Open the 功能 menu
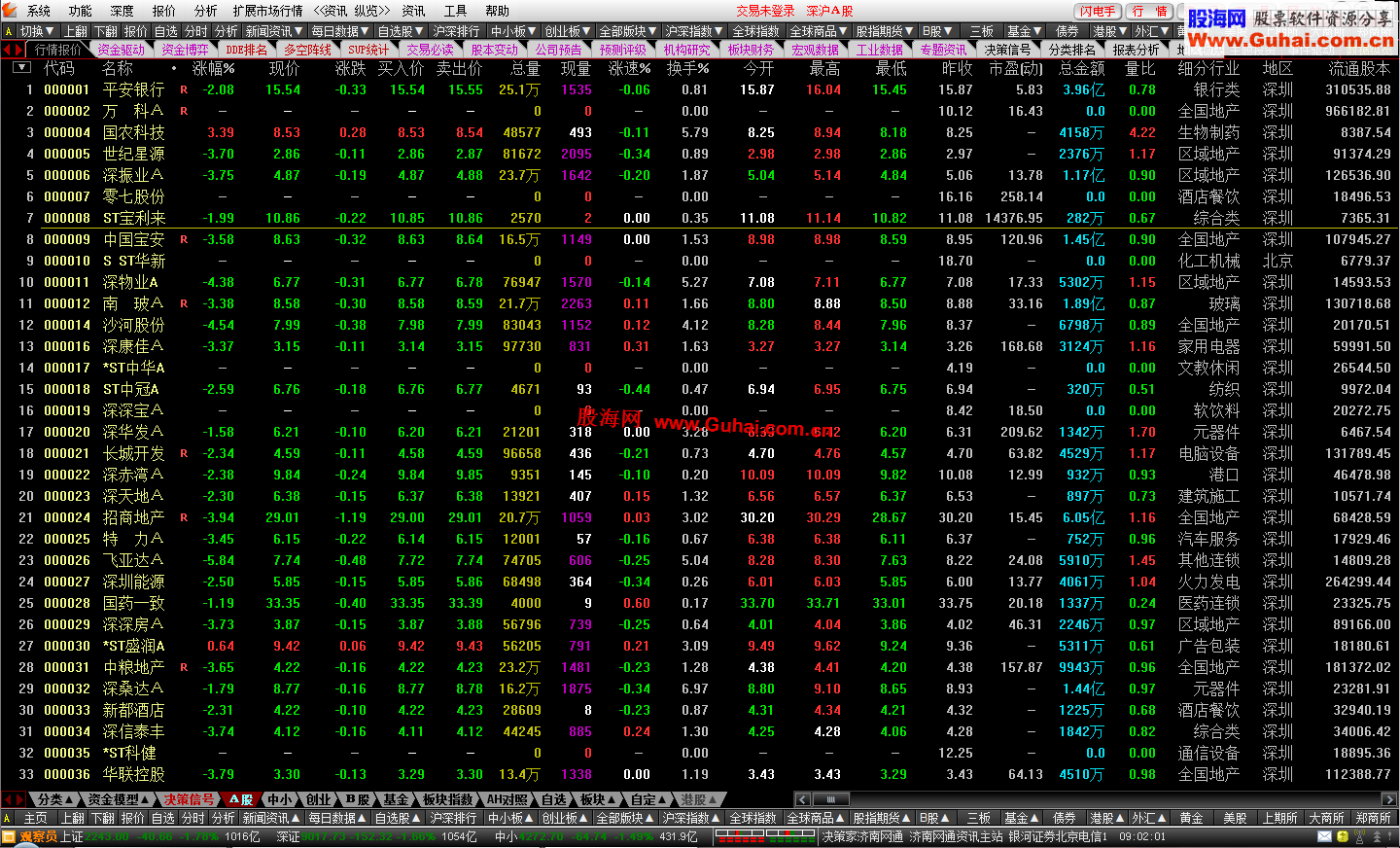The height and width of the screenshot is (848, 1400). click(81, 11)
